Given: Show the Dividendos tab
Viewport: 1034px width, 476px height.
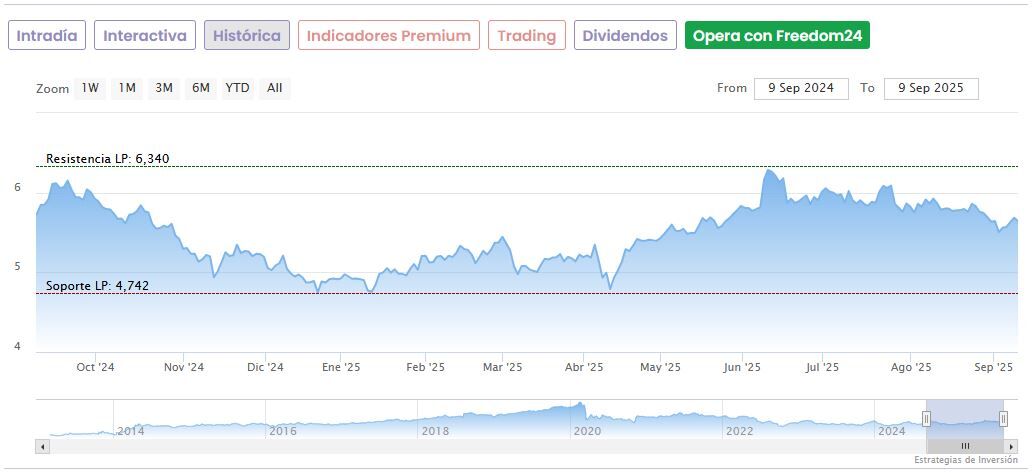Looking at the screenshot, I should (x=625, y=36).
